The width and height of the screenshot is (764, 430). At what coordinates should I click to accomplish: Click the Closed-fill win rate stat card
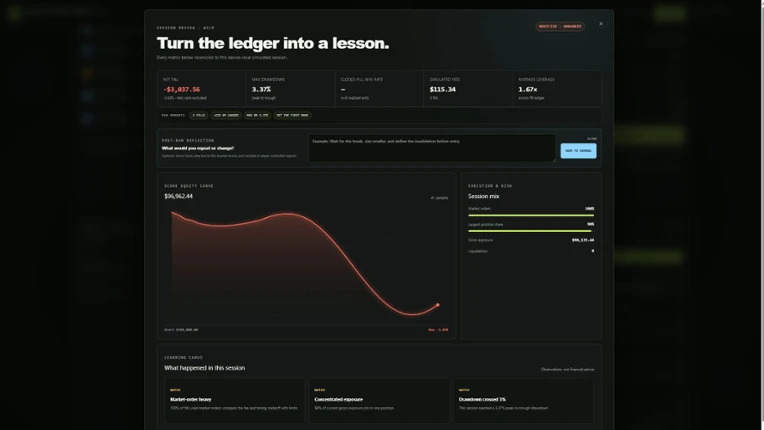(x=379, y=88)
